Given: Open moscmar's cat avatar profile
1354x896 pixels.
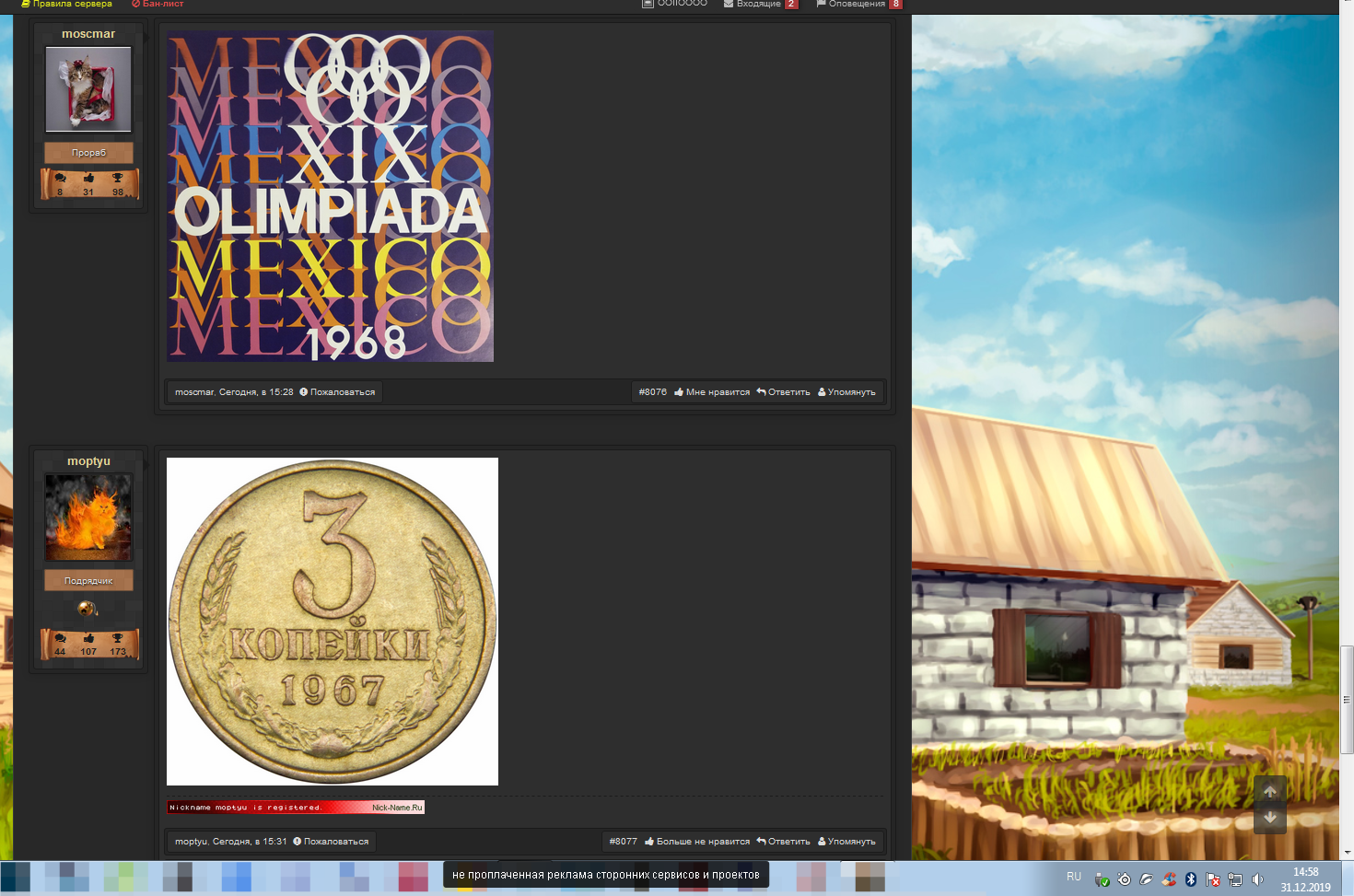Looking at the screenshot, I should coord(88,89).
